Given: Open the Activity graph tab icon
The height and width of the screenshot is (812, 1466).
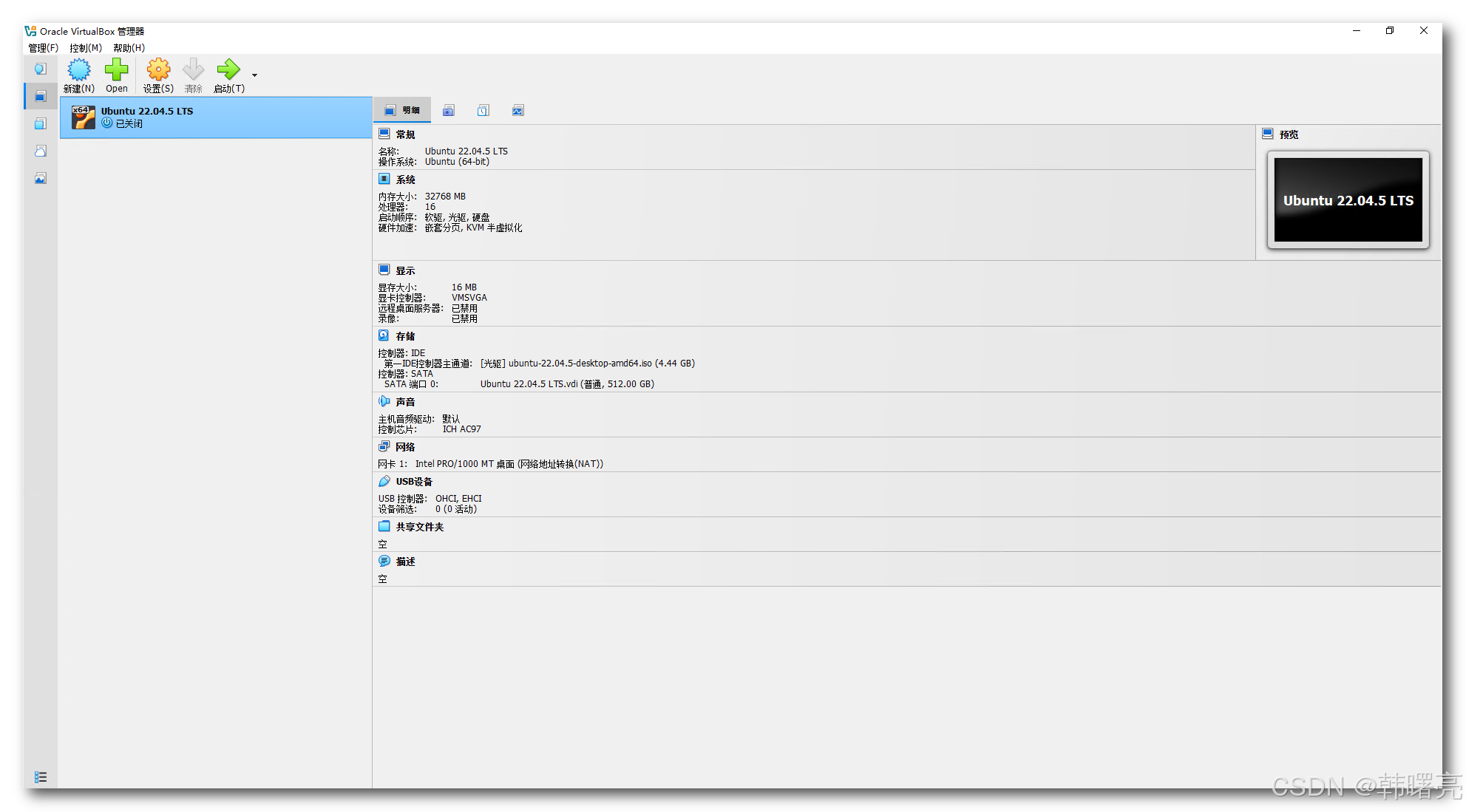Looking at the screenshot, I should point(517,109).
